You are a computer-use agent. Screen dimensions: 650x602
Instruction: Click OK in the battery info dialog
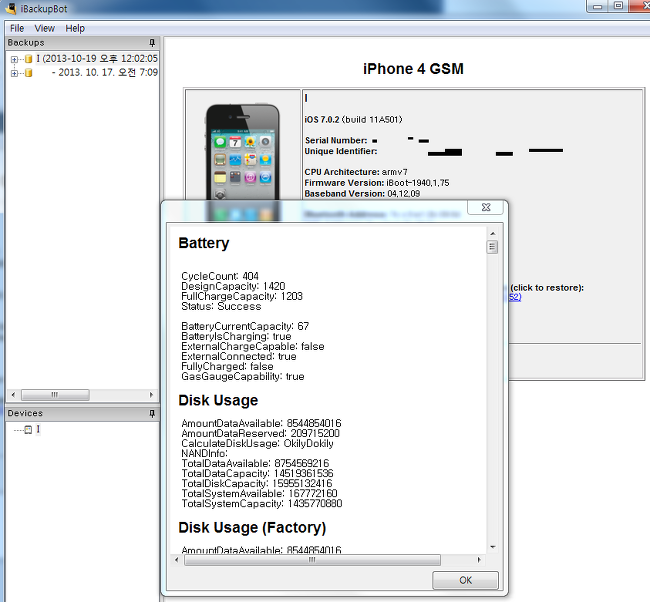465,580
